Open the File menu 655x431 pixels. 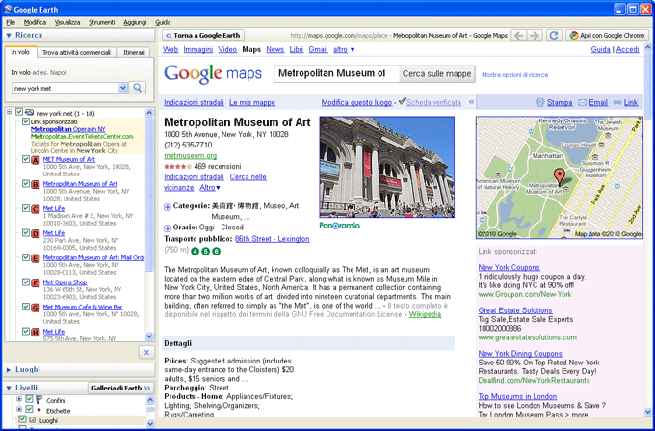[x=10, y=22]
